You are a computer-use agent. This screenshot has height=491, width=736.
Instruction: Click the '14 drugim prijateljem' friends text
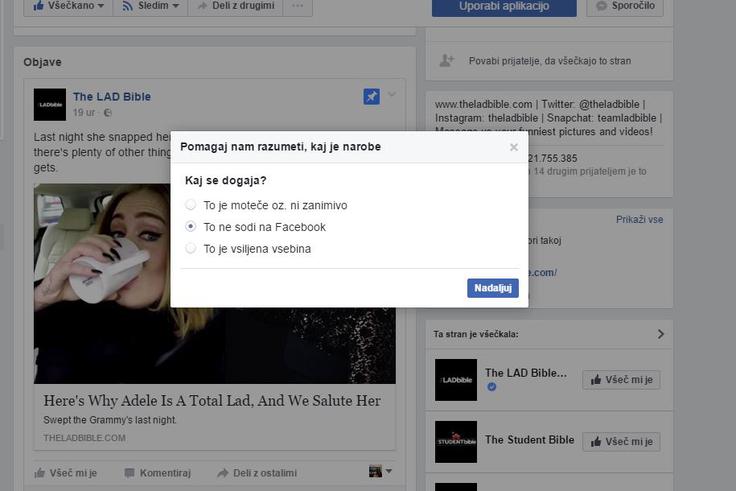(590, 171)
